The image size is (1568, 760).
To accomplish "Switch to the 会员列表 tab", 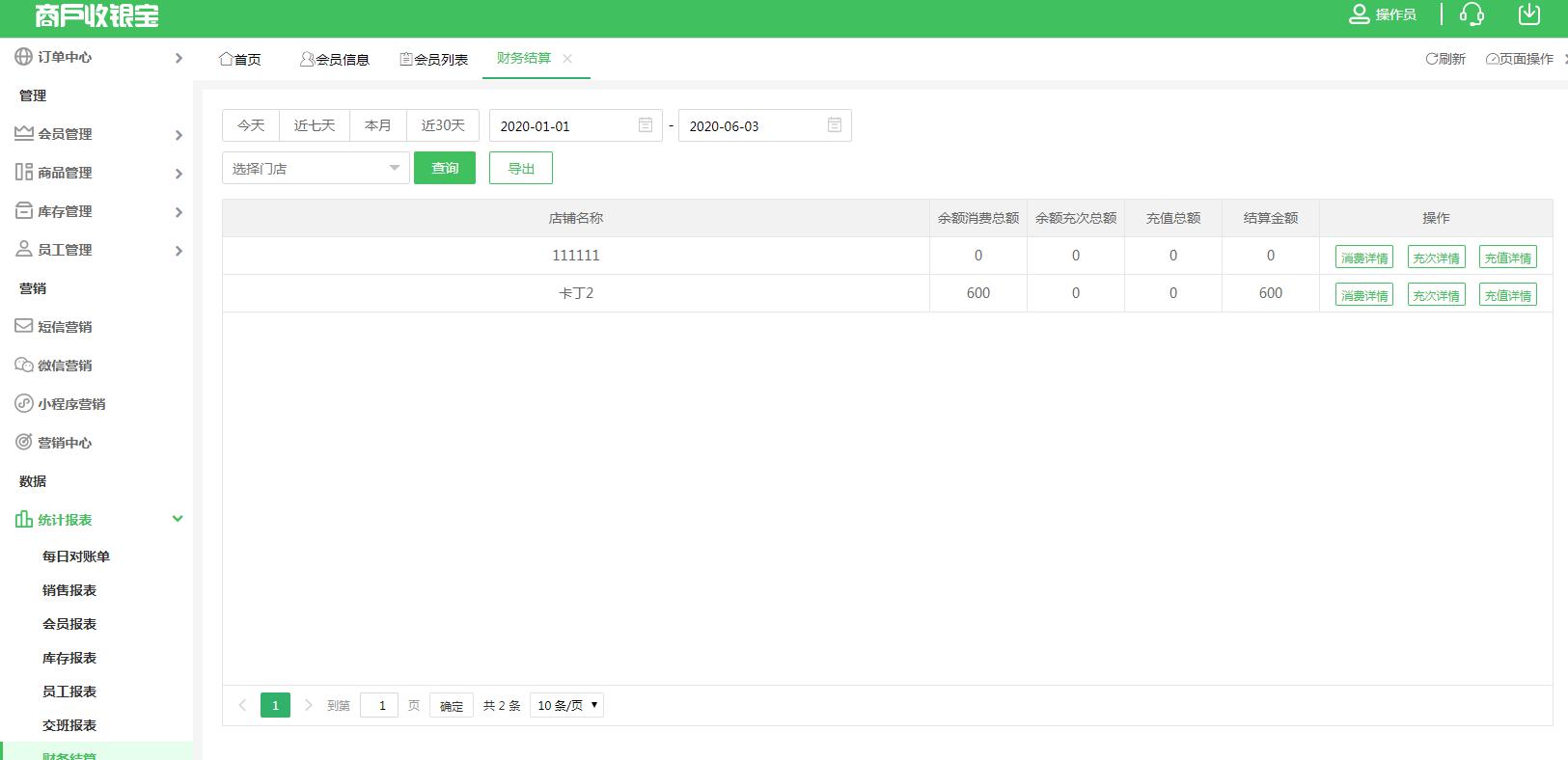I will click(434, 60).
